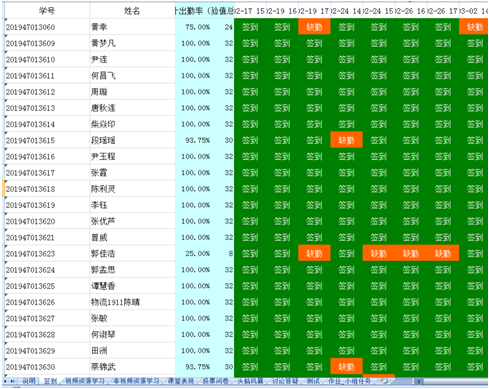
Task: Click the 姓名 column header cell
Action: point(132,11)
